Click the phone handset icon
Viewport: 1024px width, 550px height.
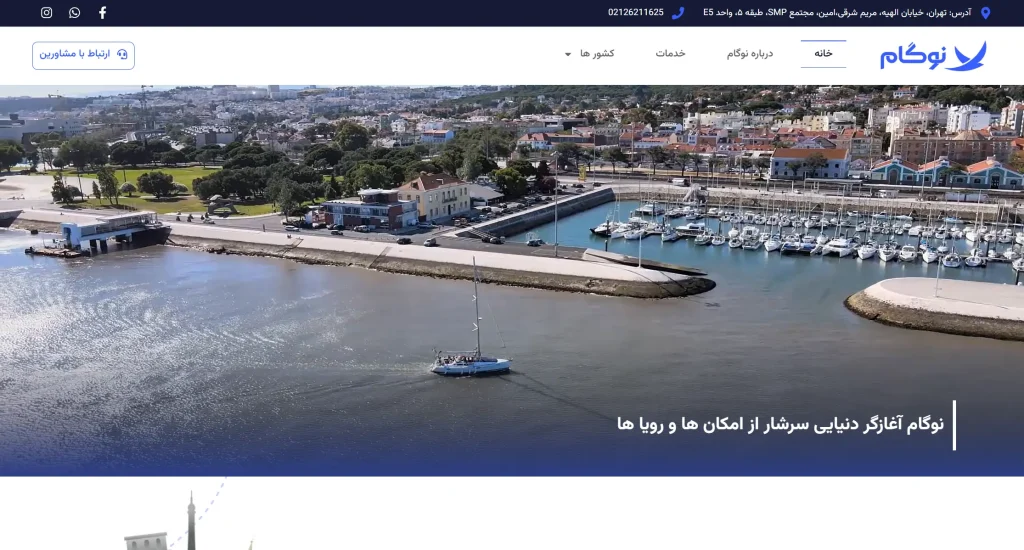coord(678,12)
